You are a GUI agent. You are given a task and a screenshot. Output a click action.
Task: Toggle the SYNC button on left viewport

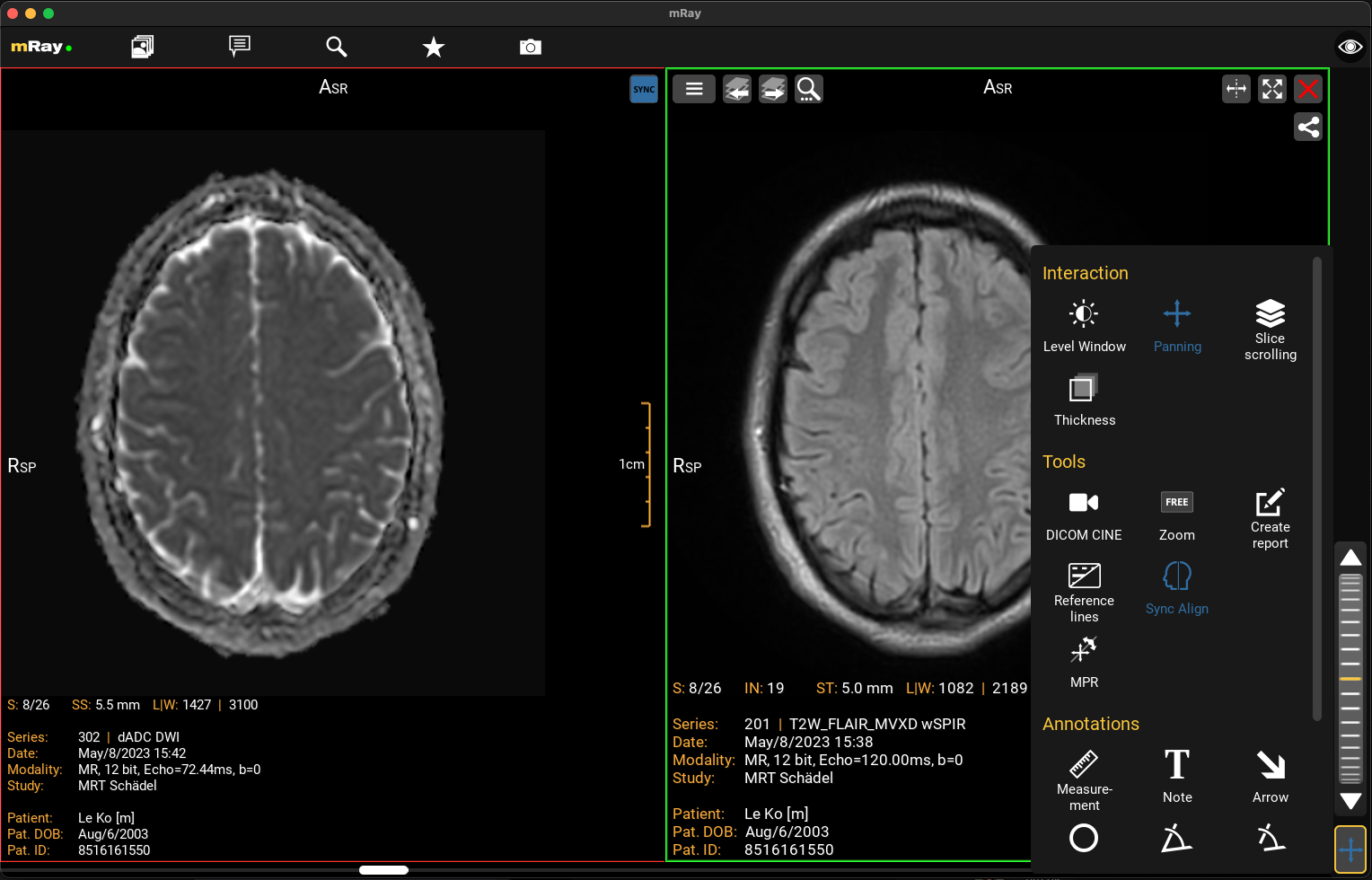[x=644, y=89]
